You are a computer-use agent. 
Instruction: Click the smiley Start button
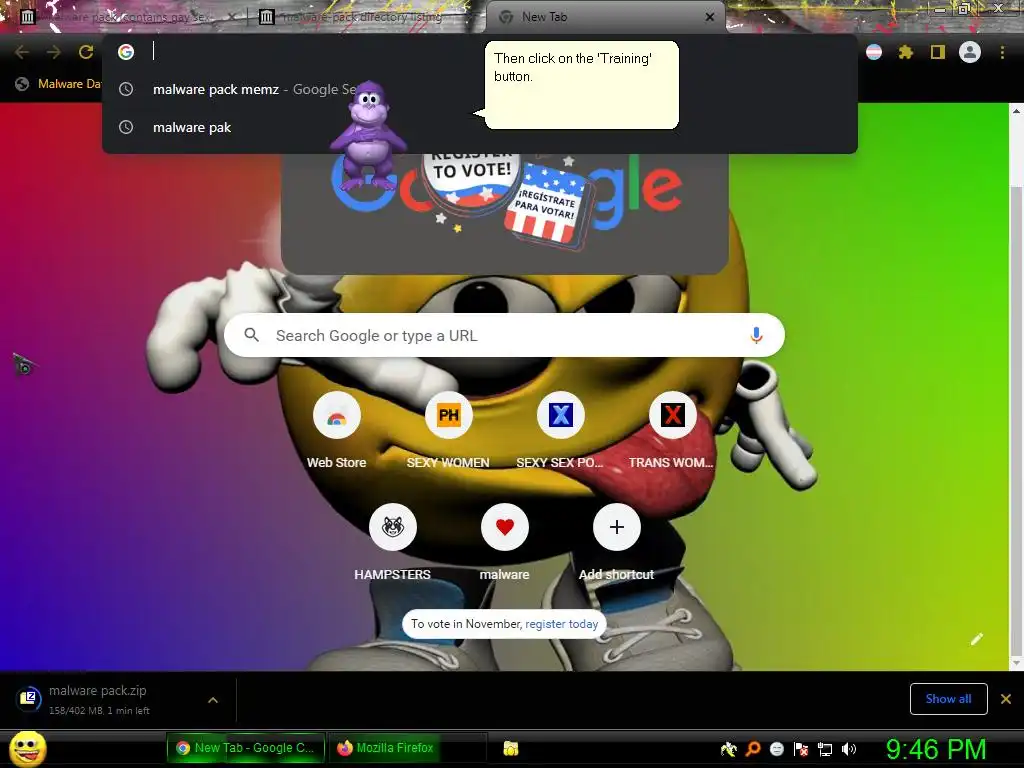point(27,748)
